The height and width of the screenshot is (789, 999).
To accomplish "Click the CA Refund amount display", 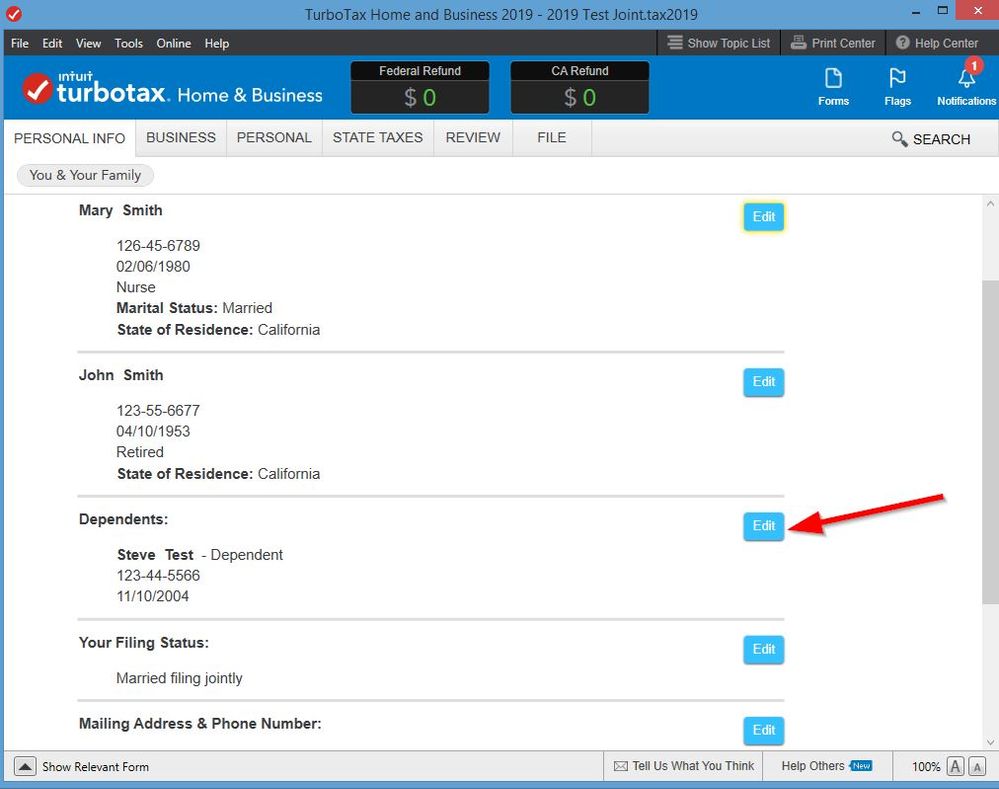I will [x=580, y=97].
